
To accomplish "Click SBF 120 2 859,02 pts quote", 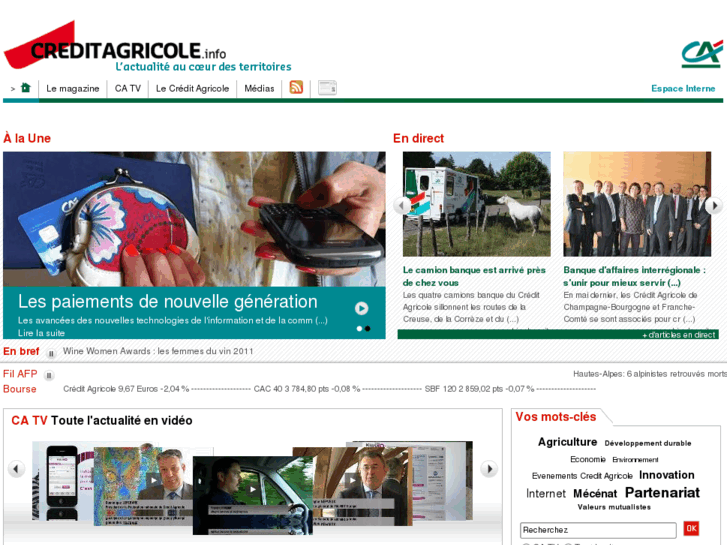I will click(479, 389).
